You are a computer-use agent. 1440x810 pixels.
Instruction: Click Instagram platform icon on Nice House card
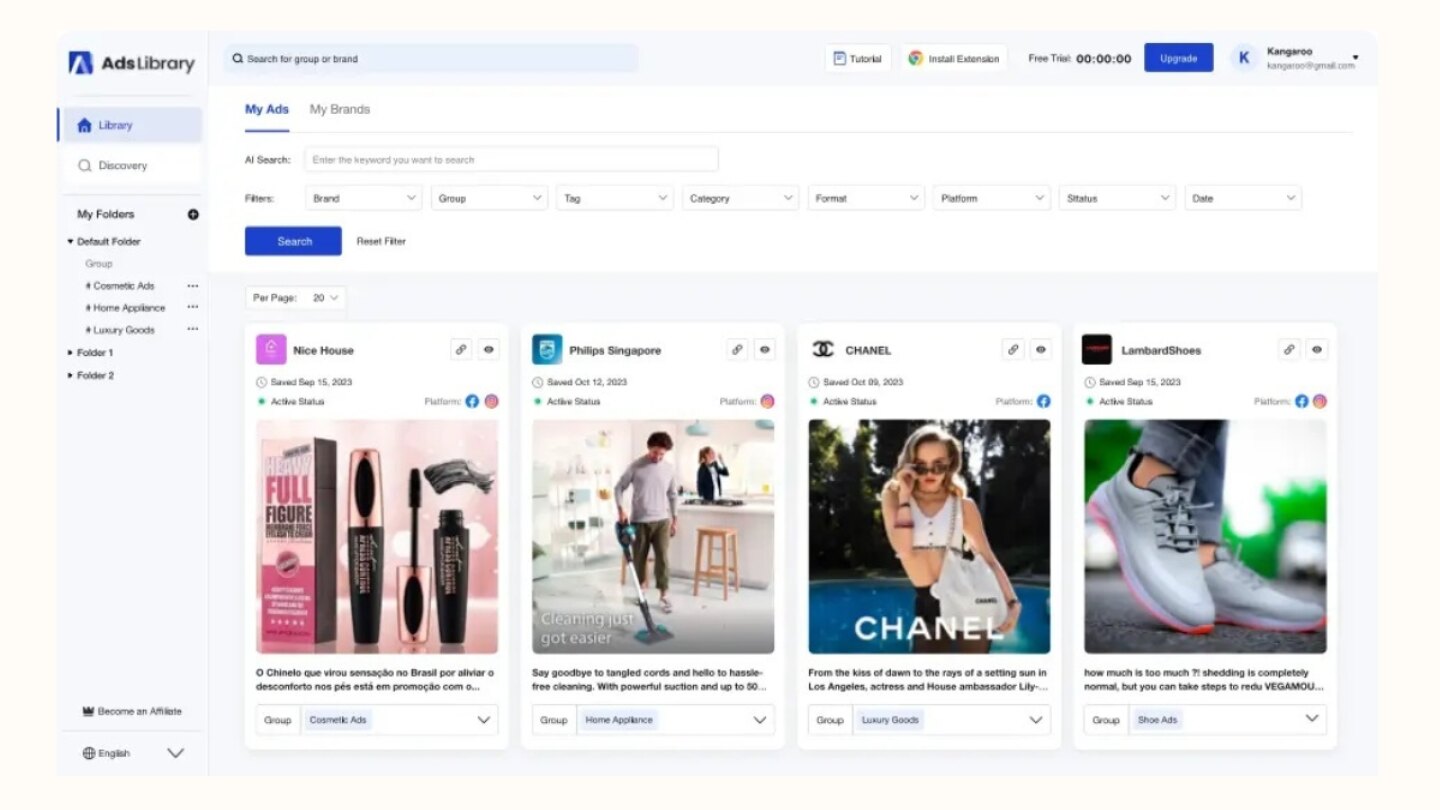point(491,401)
